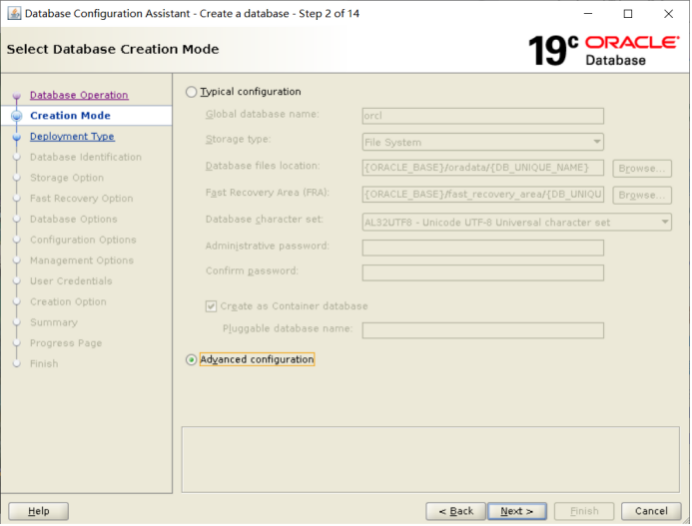Click Summary step label
Screen dimensions: 692x526
pos(54,323)
